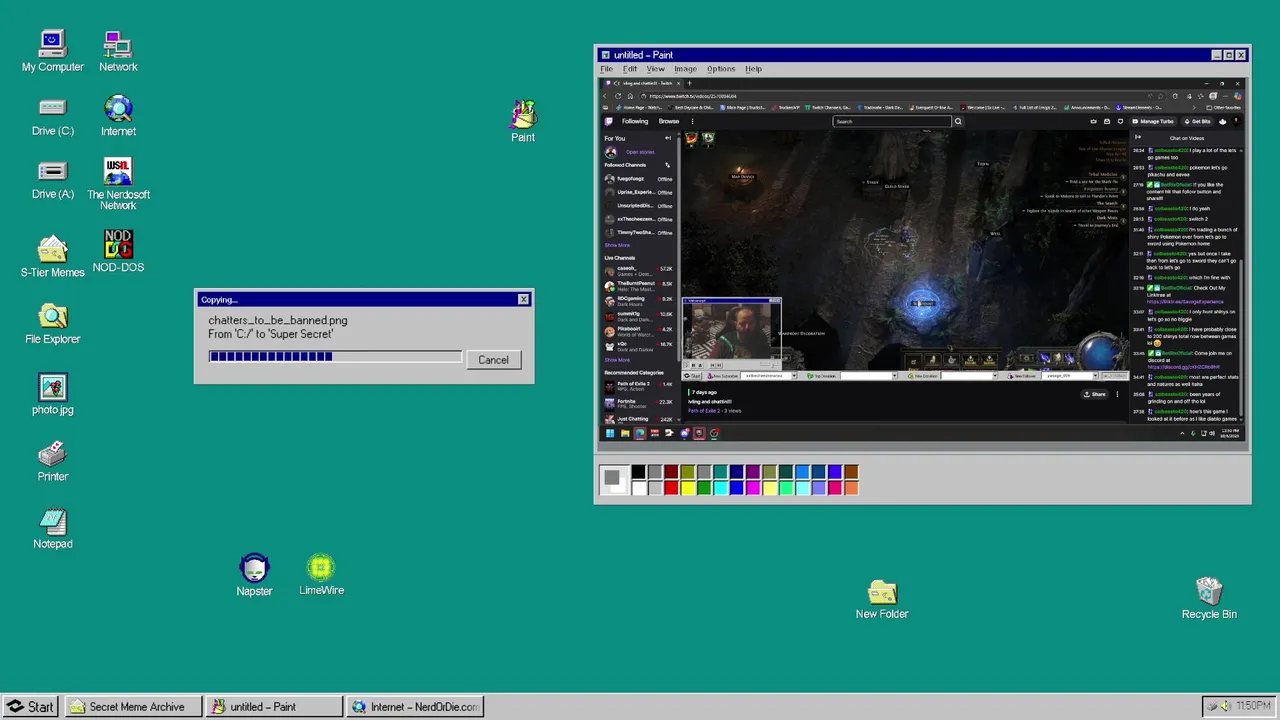The width and height of the screenshot is (1280, 720).
Task: Click Share button under the Twitch video
Action: pos(1094,394)
